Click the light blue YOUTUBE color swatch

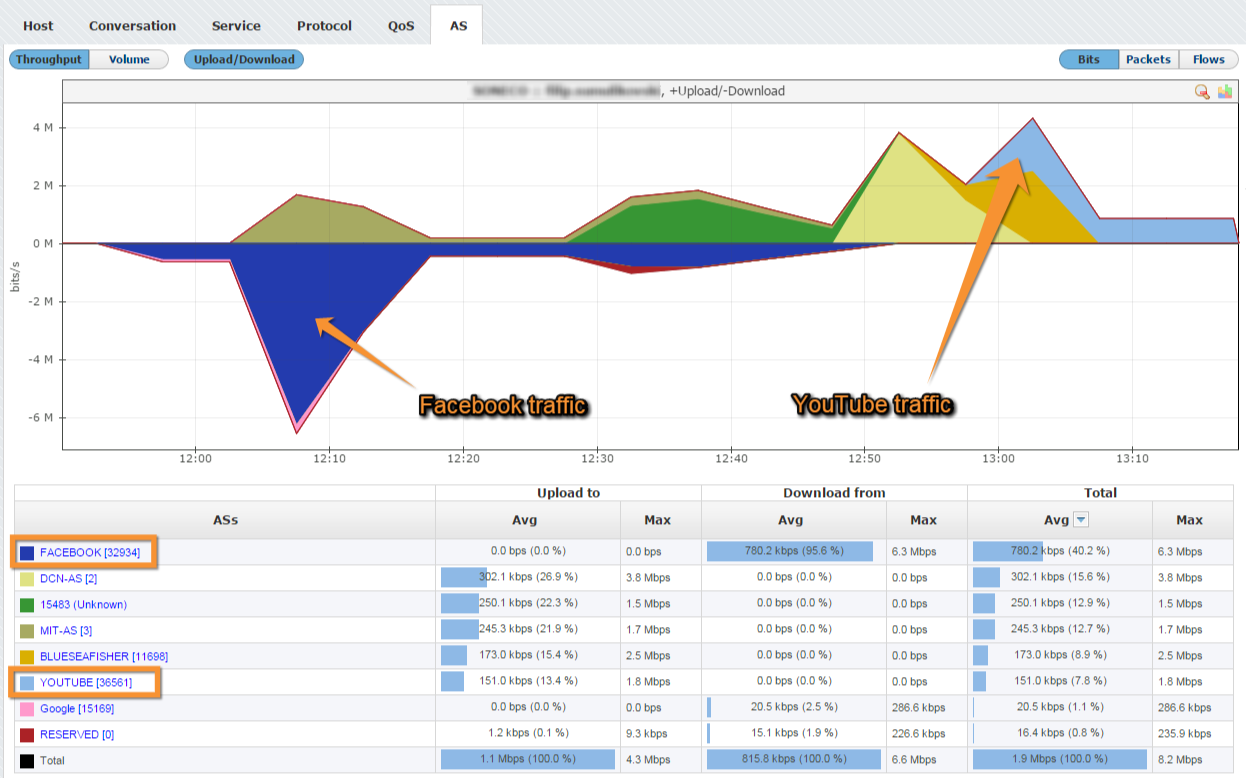(x=27, y=683)
